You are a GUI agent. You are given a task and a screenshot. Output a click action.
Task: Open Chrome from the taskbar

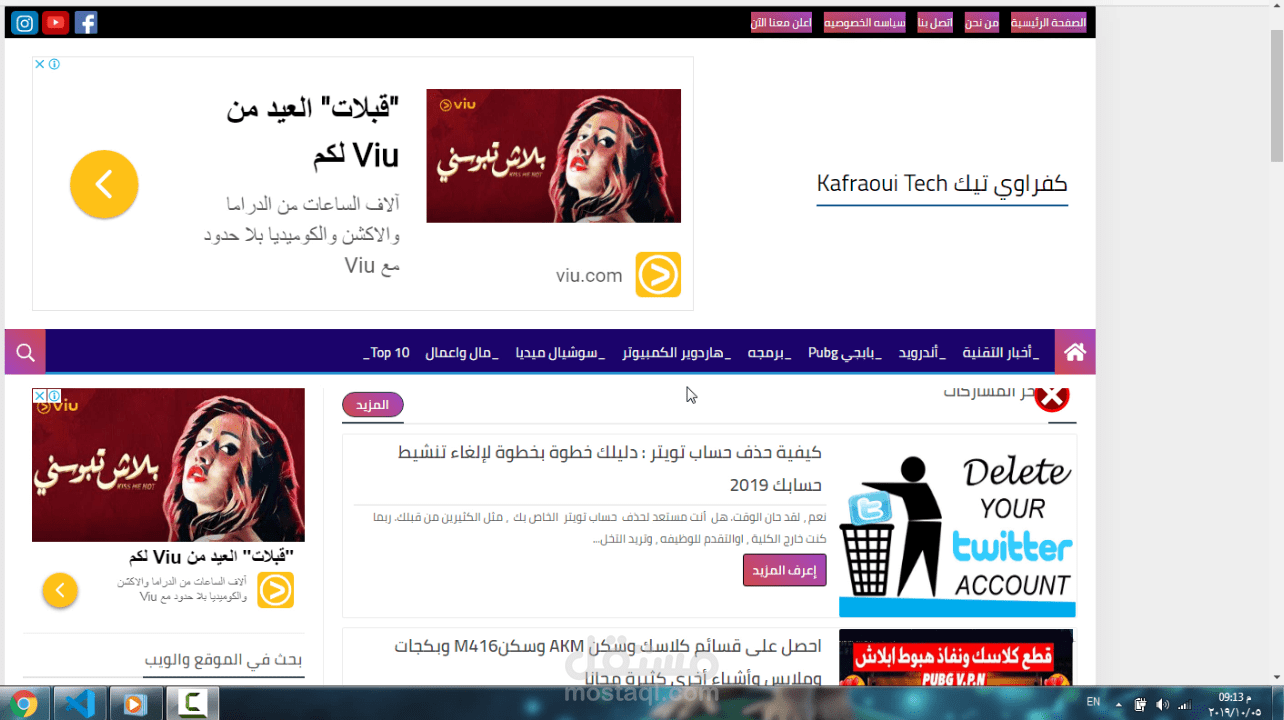click(24, 703)
